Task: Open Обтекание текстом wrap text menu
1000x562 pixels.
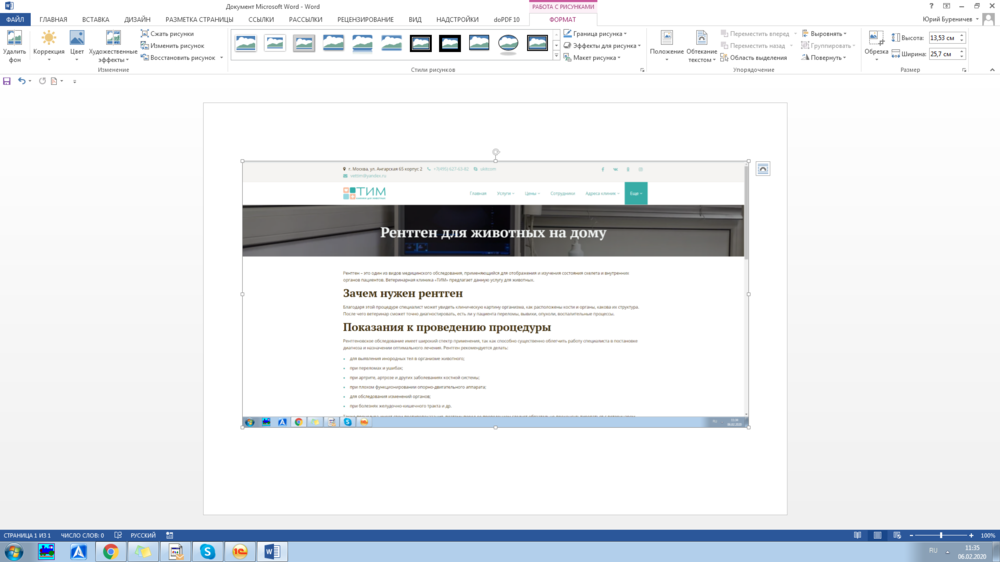Action: [x=702, y=46]
